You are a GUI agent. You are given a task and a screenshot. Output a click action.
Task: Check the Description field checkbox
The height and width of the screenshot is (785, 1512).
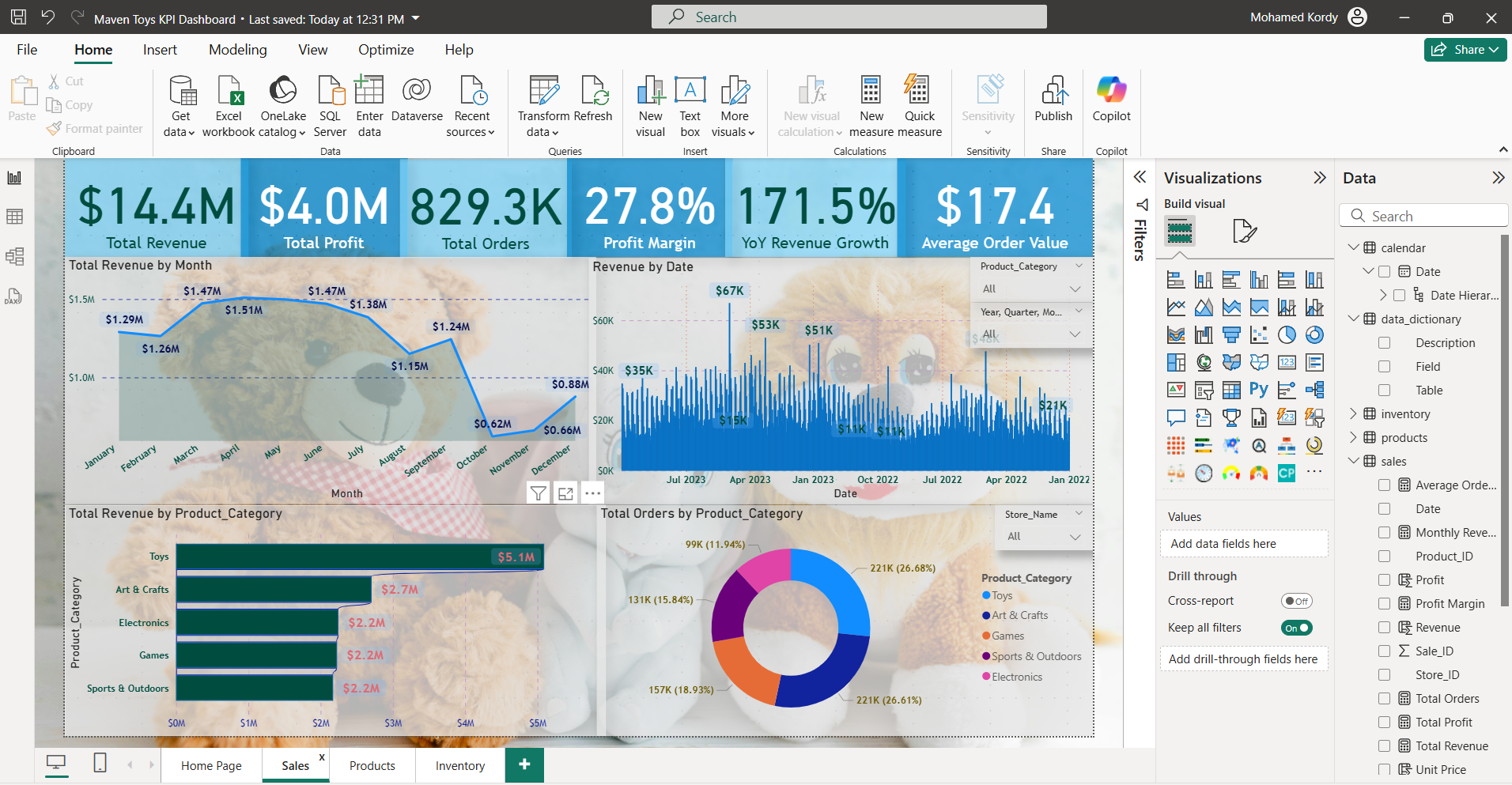1384,343
